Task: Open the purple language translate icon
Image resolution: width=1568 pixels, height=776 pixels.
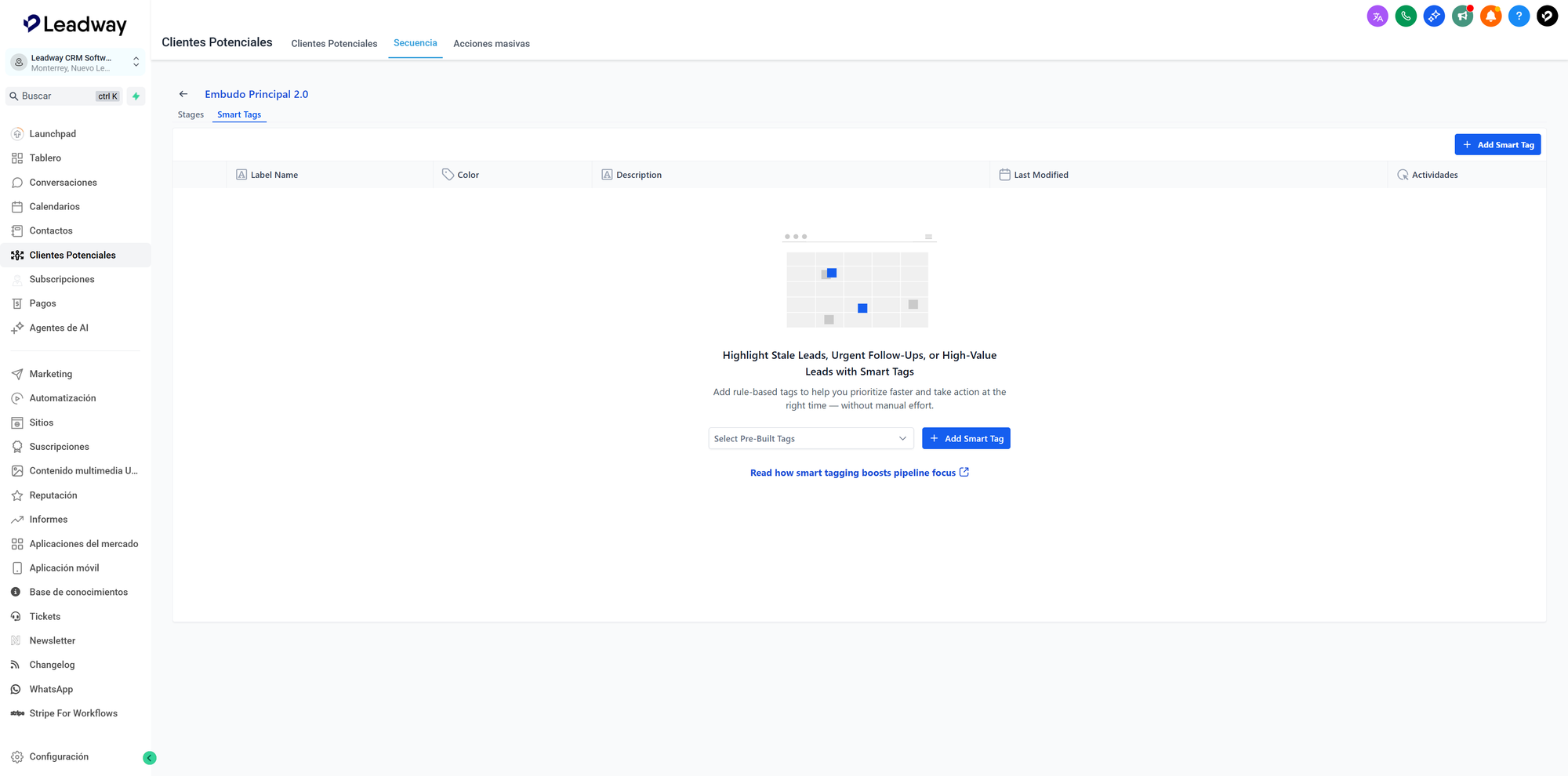Action: click(1377, 16)
